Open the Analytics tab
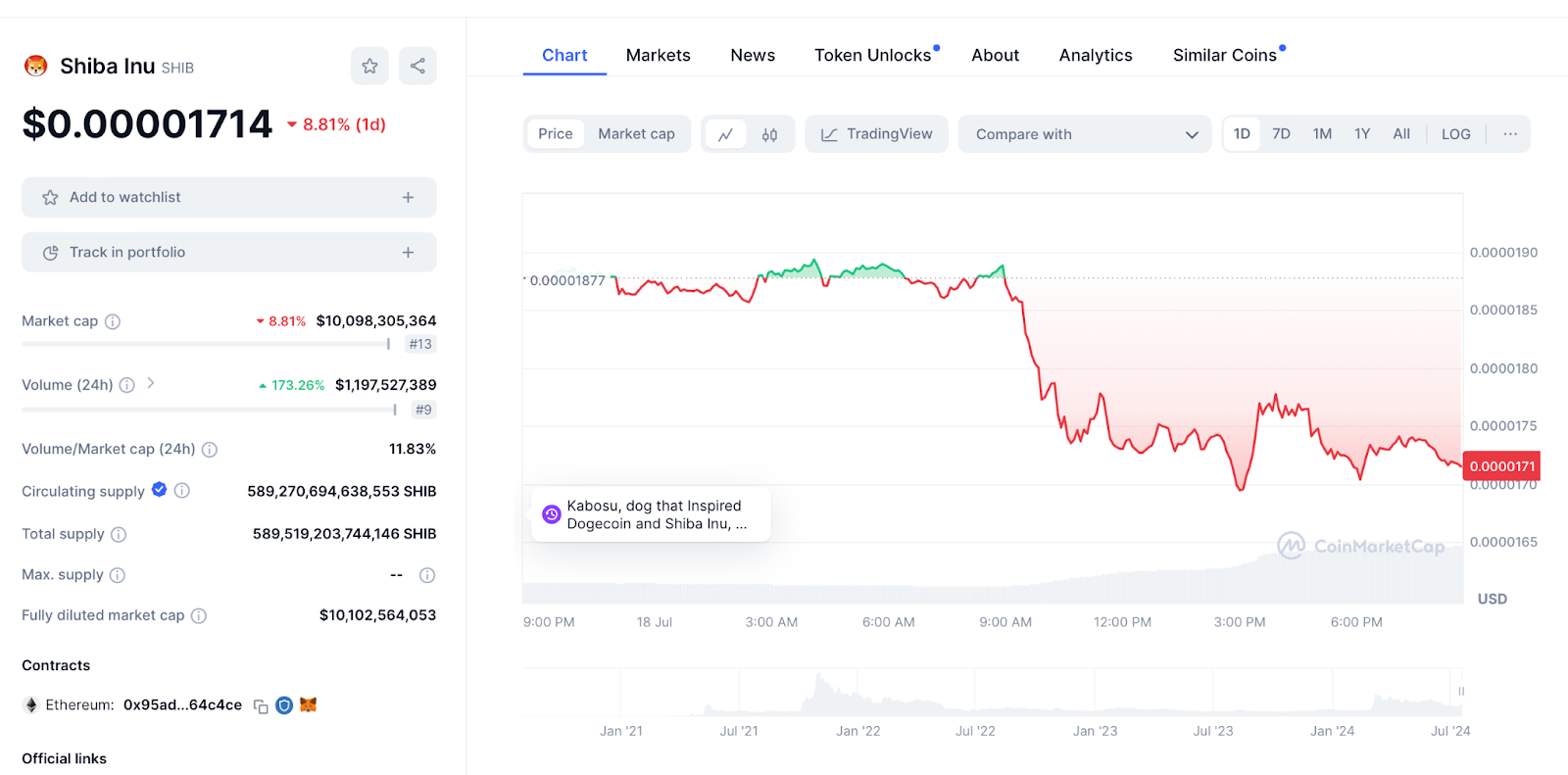Image resolution: width=1568 pixels, height=775 pixels. point(1096,56)
